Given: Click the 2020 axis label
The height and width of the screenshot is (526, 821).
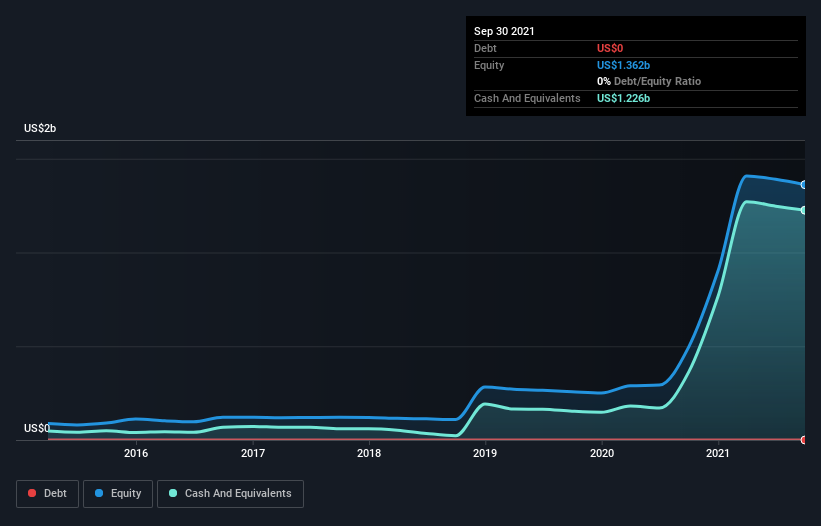Looking at the screenshot, I should (602, 453).
